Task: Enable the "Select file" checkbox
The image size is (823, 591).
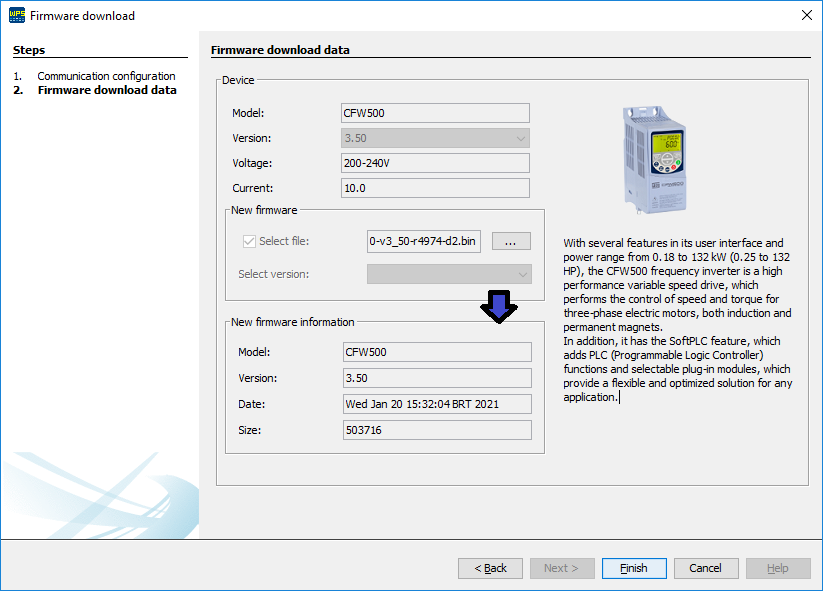Action: [x=248, y=240]
